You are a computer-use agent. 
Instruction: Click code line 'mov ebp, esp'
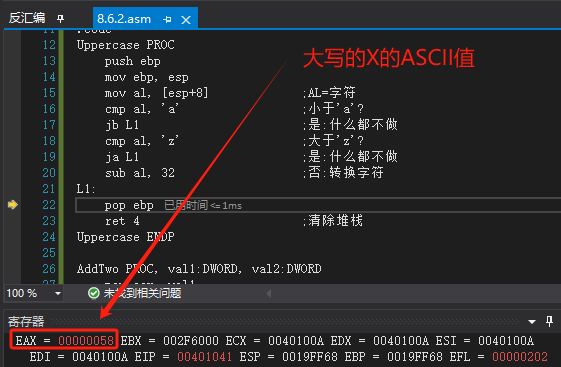pos(146,77)
